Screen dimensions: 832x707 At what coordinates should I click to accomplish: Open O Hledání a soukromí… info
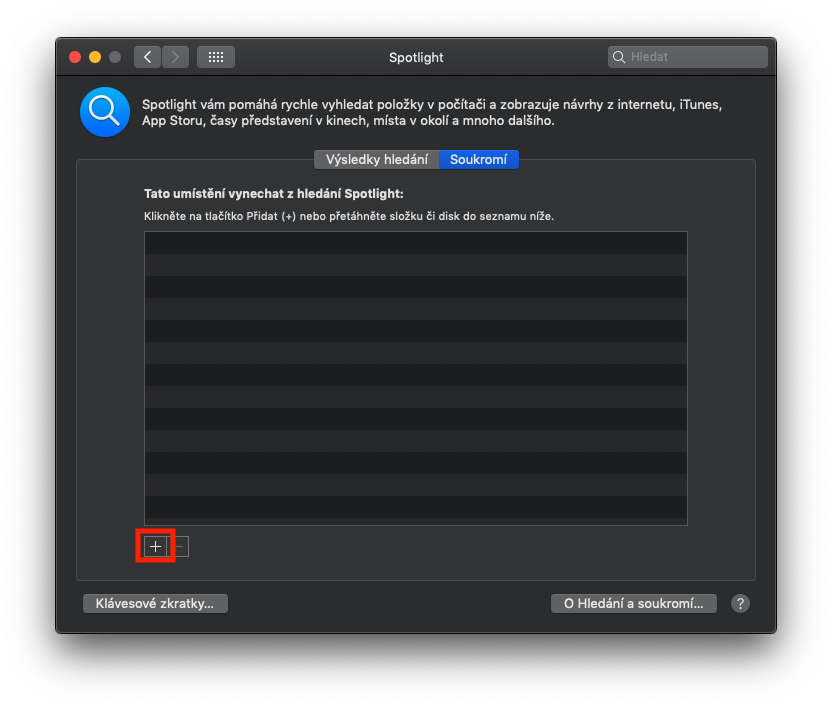[634, 603]
